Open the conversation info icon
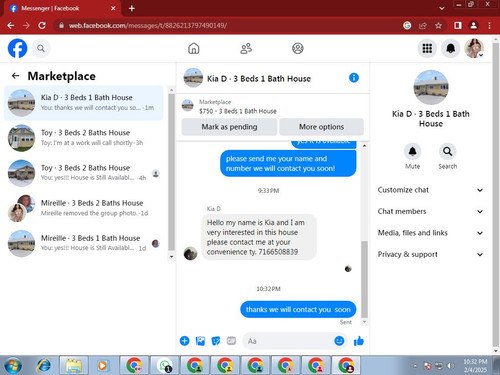 point(354,78)
